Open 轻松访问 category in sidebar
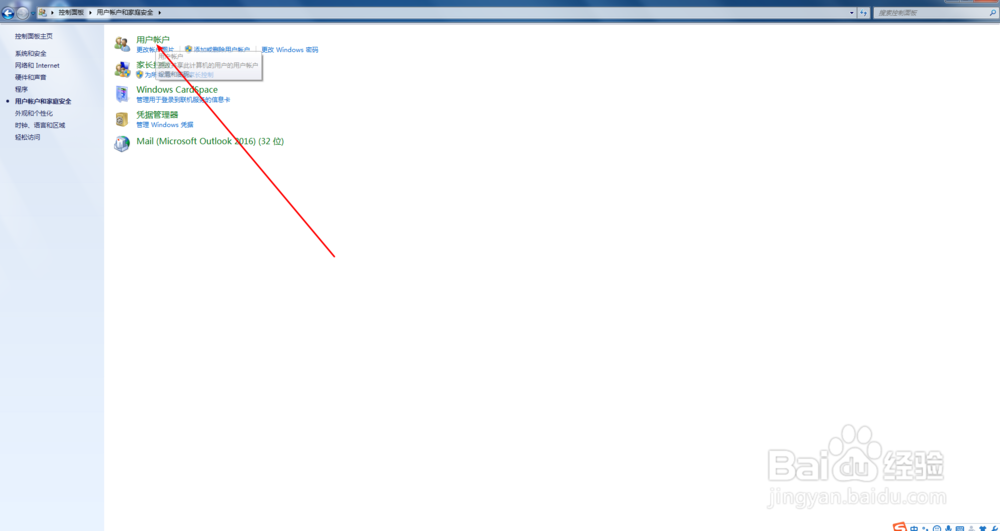 27,137
